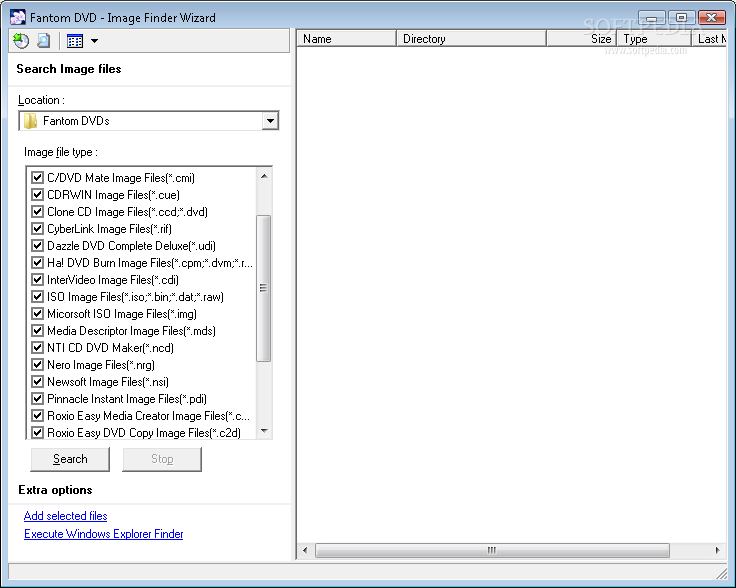
Task: Sort results by Name column header
Action: click(x=347, y=39)
